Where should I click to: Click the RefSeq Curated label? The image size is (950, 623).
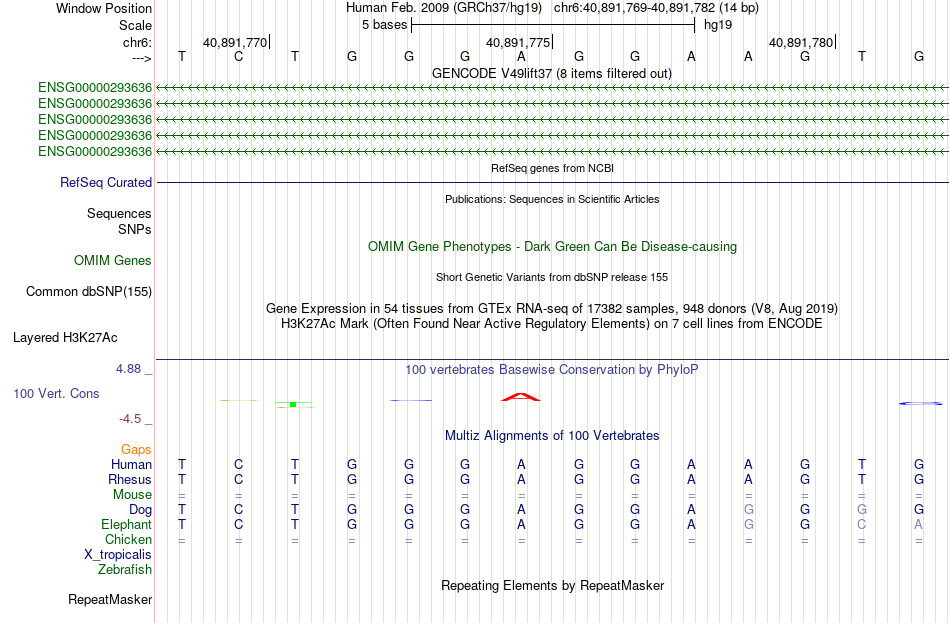coord(105,182)
